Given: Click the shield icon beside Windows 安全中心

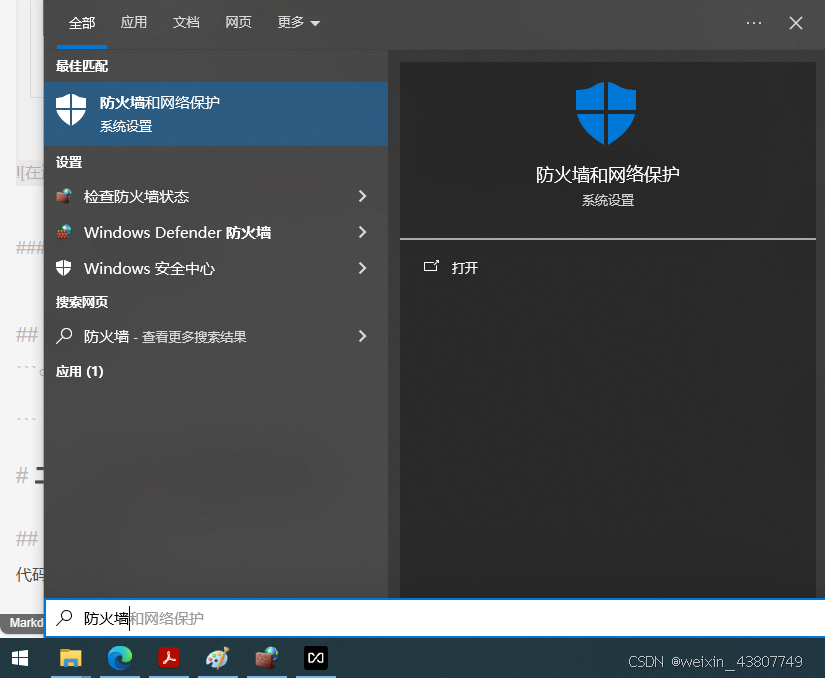Looking at the screenshot, I should [x=64, y=268].
